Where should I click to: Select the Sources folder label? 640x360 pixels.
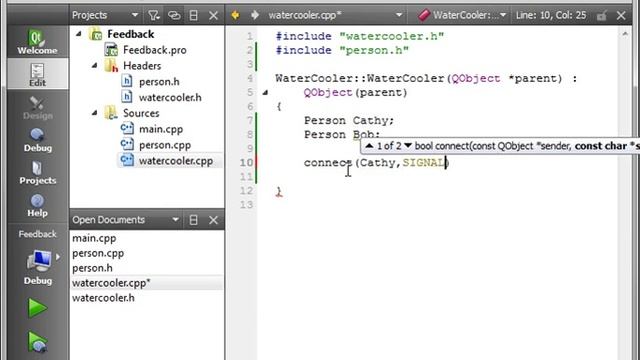[141, 113]
